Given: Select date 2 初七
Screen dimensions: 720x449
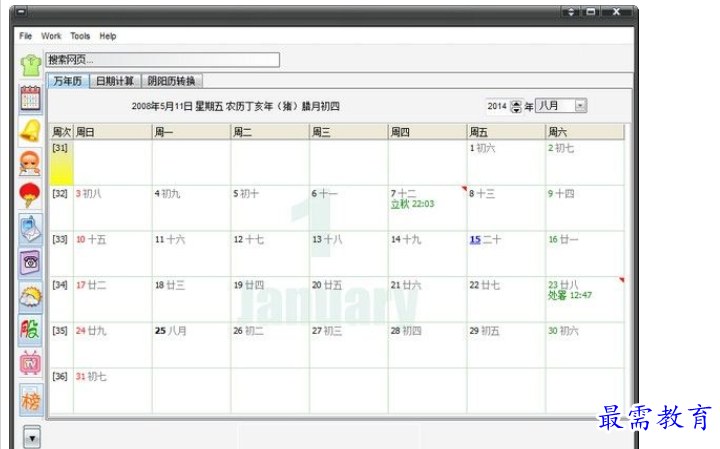Looking at the screenshot, I should (x=585, y=162).
